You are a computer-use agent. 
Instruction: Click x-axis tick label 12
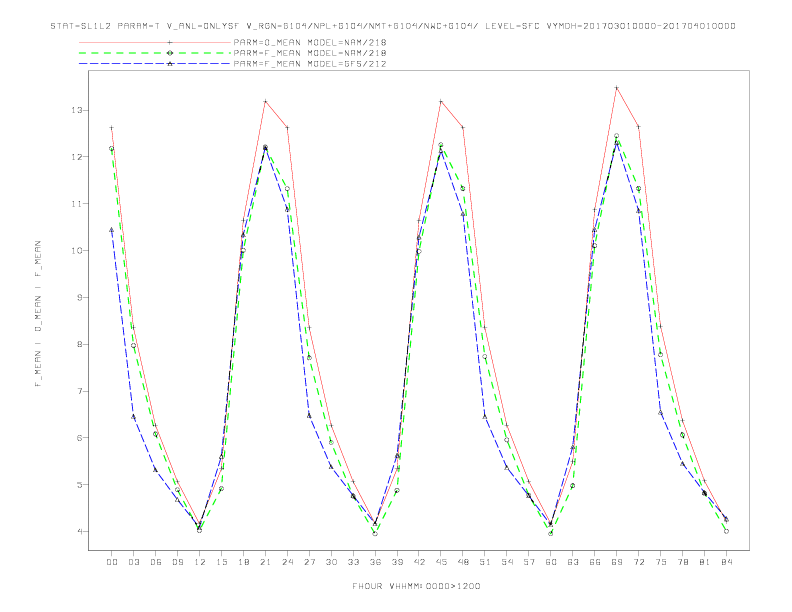click(x=200, y=562)
